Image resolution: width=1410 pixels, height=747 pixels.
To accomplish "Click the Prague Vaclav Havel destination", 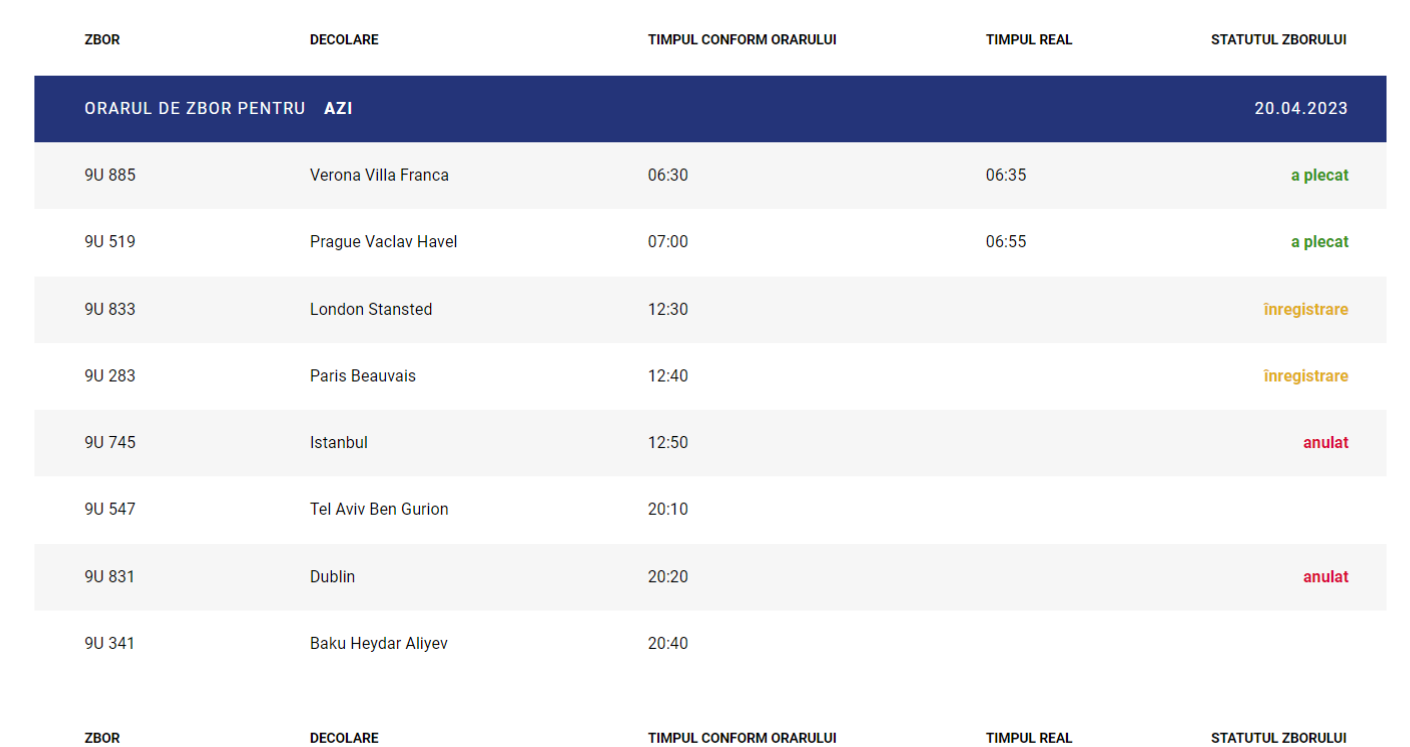I will 383,242.
